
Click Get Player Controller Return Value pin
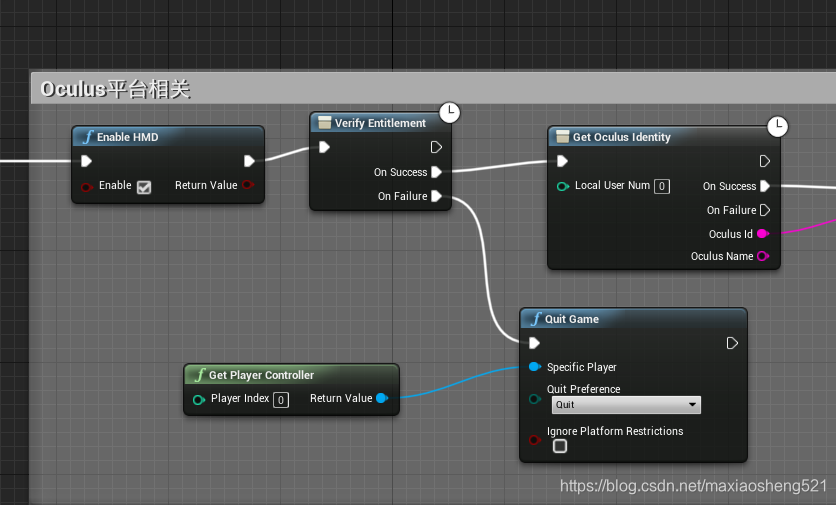(x=382, y=398)
